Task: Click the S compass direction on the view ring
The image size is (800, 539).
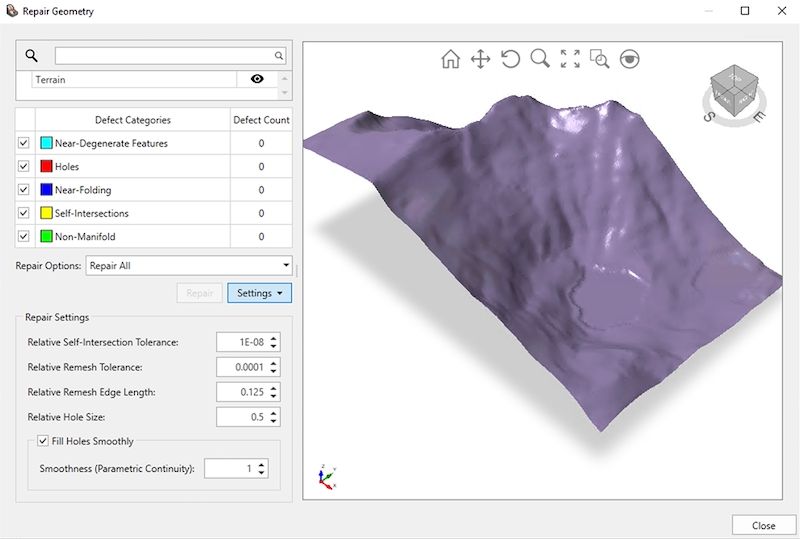Action: 709,117
